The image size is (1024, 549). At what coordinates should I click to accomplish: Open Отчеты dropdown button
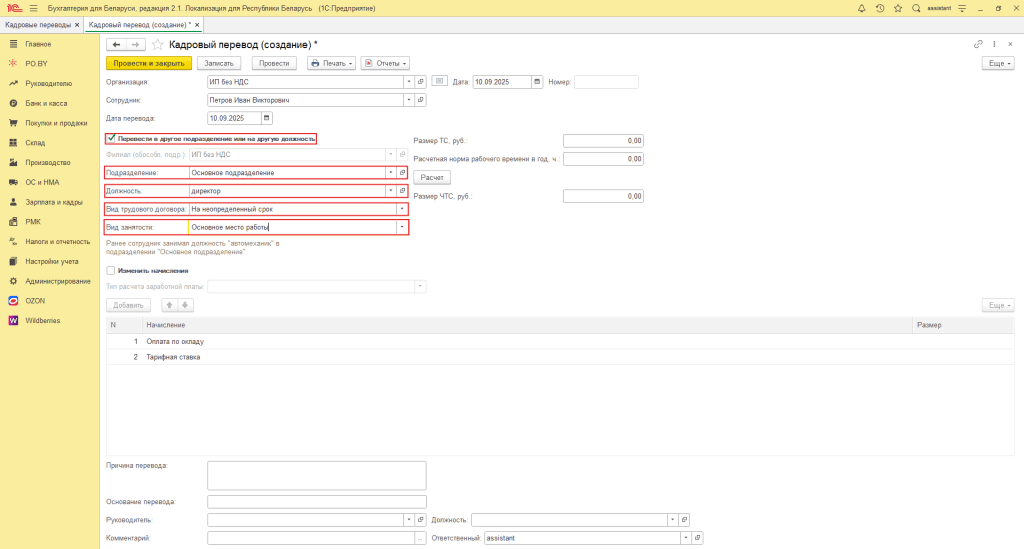385,63
